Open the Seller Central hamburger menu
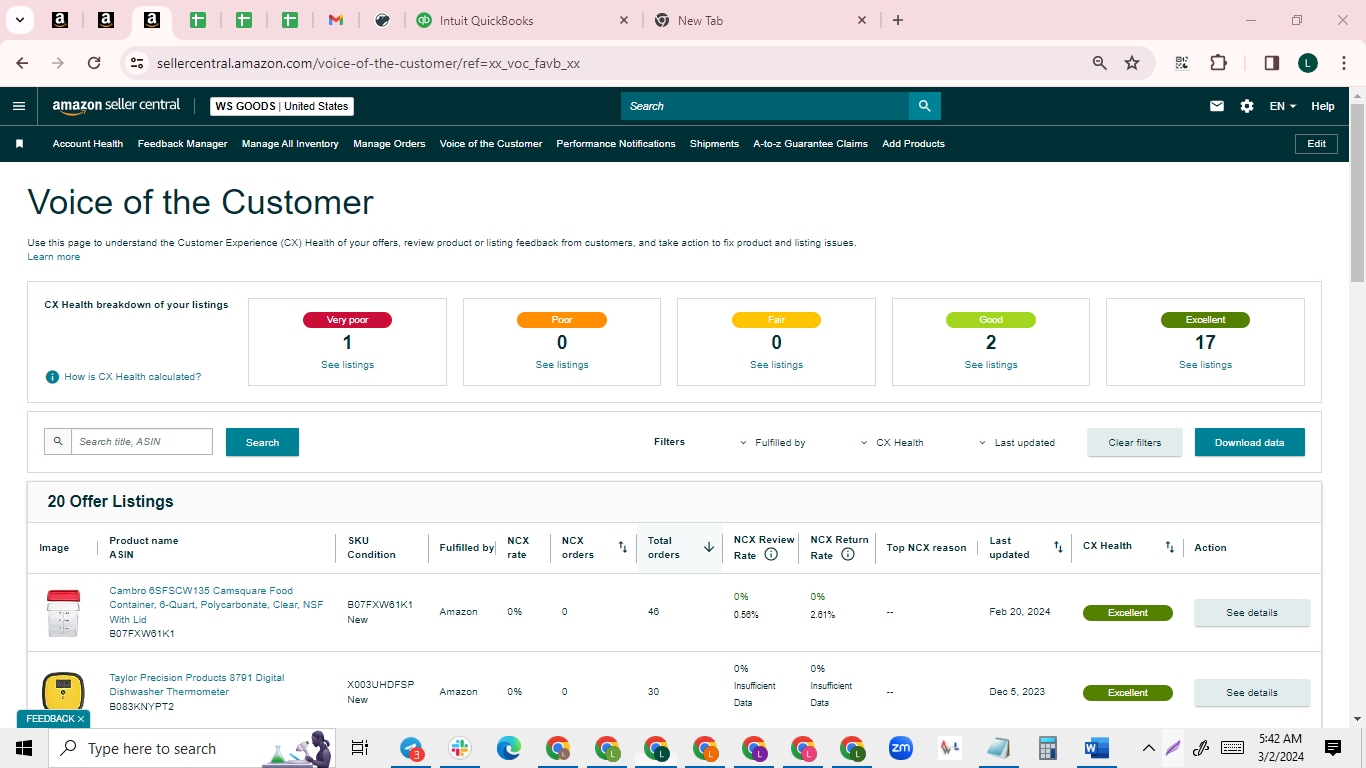 19,106
